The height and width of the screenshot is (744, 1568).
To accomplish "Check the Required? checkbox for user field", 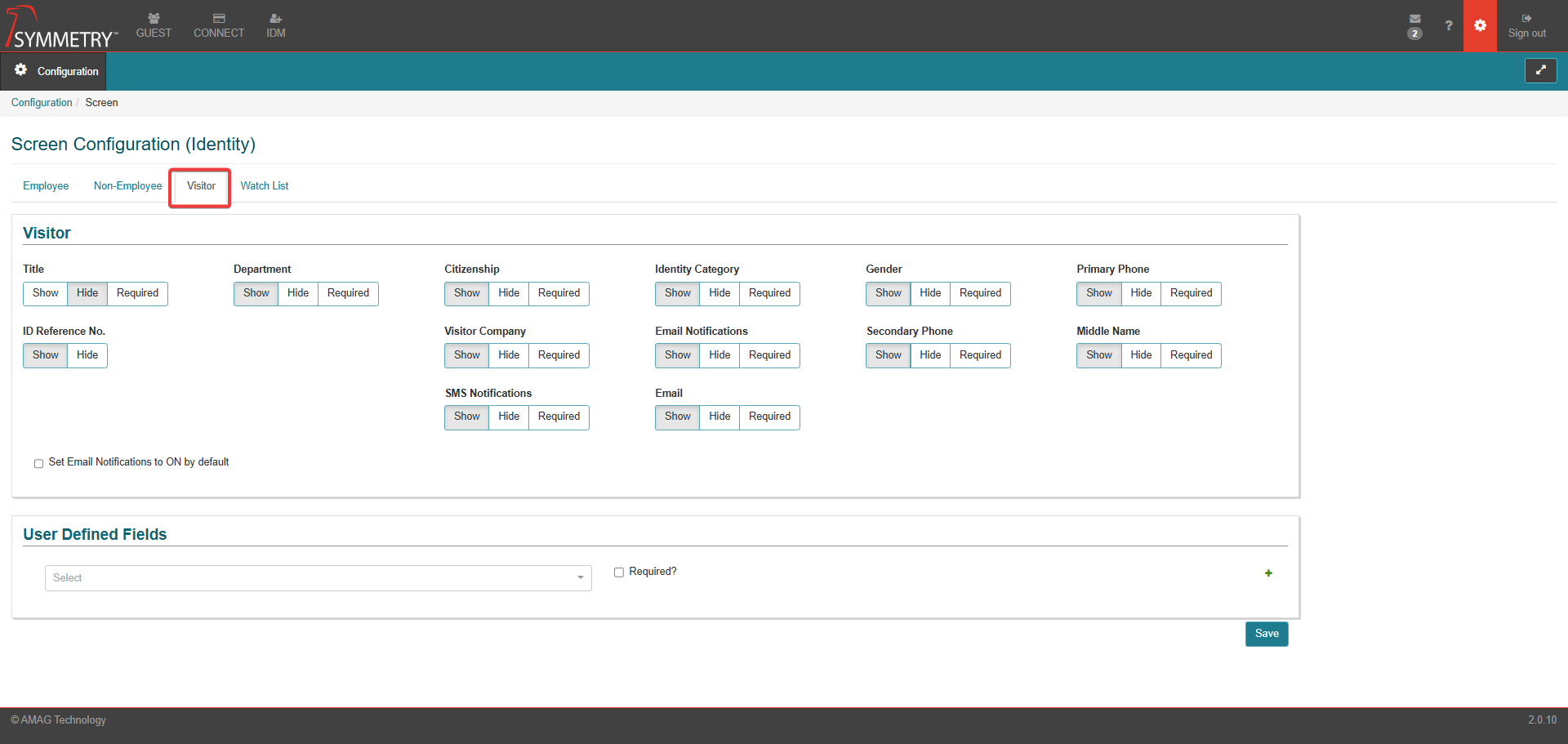I will 619,572.
